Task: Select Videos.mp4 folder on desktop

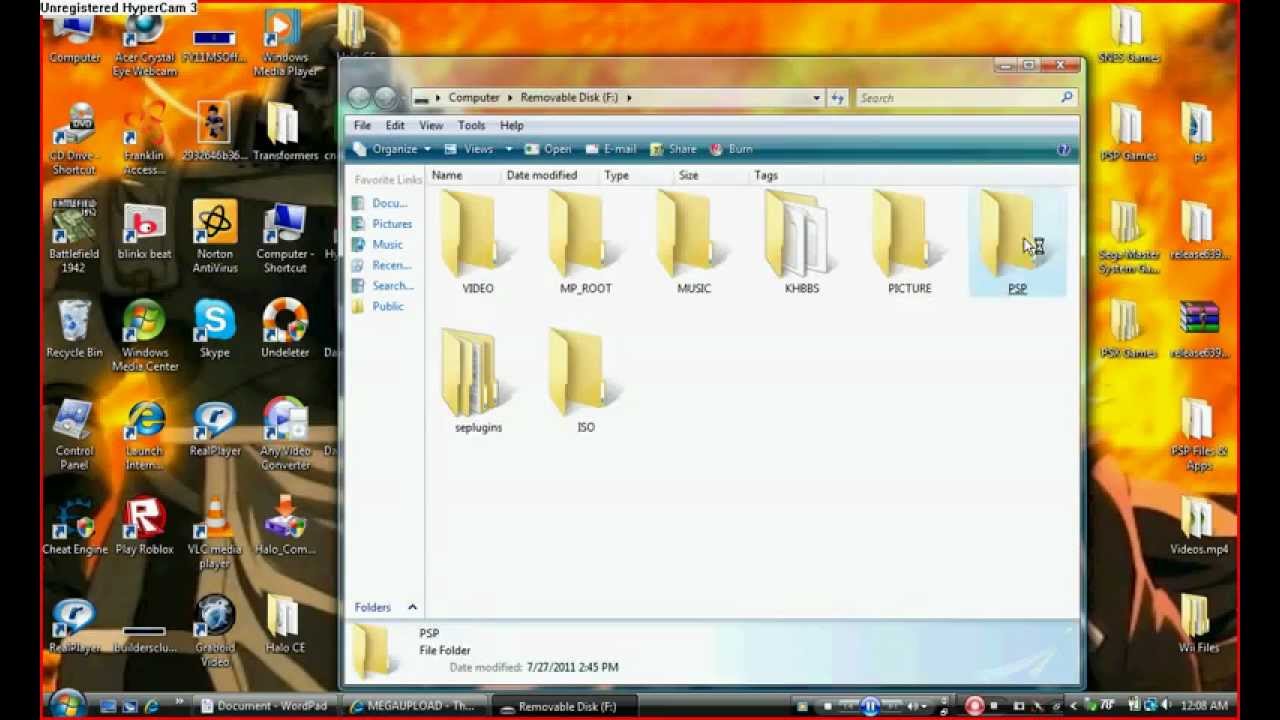Action: pos(1199,525)
